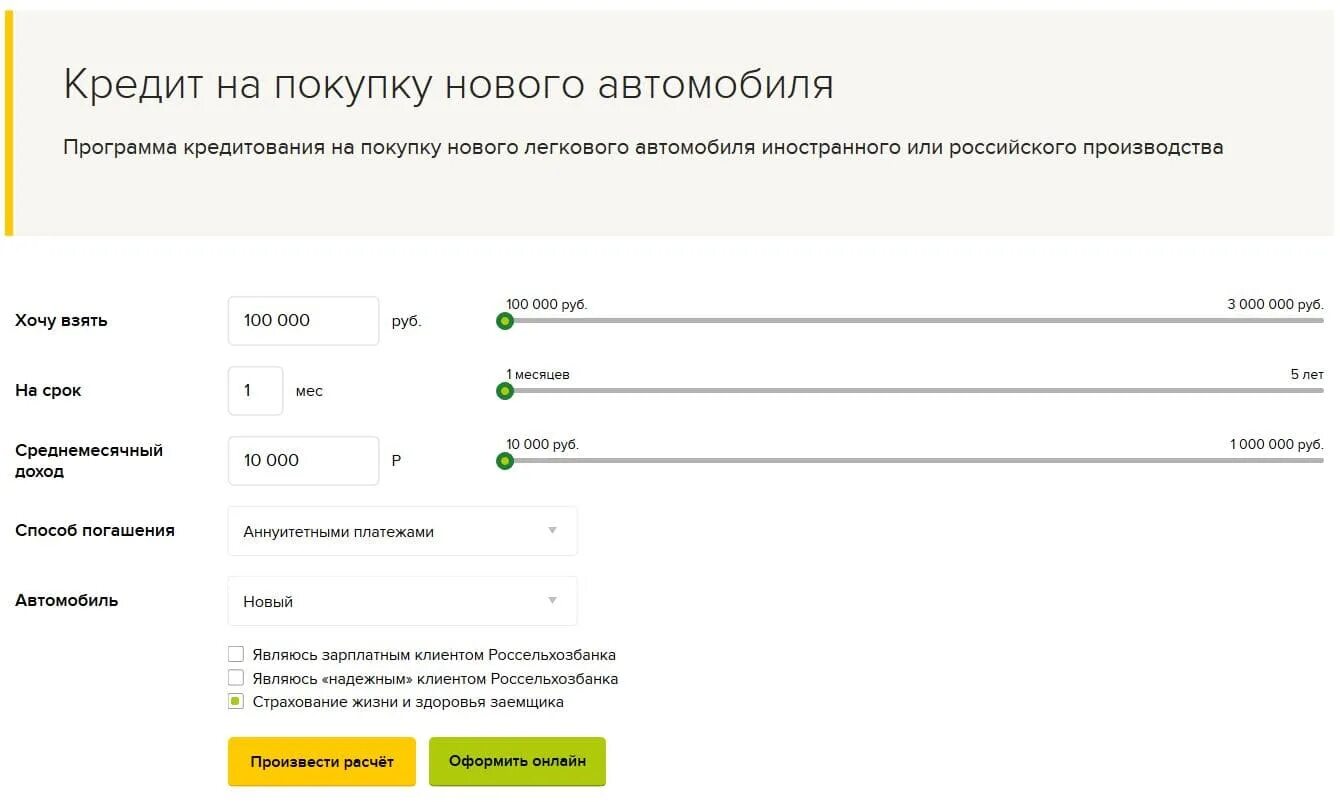The image size is (1340, 802).
Task: Select the «100 000» loan amount field
Action: coord(303,320)
